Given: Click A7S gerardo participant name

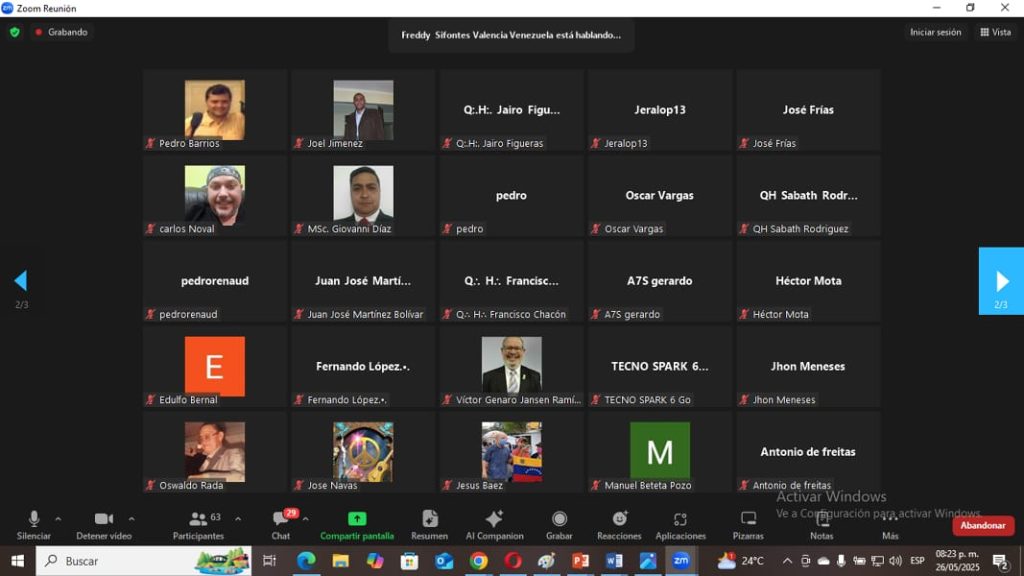Looking at the screenshot, I should tap(660, 281).
